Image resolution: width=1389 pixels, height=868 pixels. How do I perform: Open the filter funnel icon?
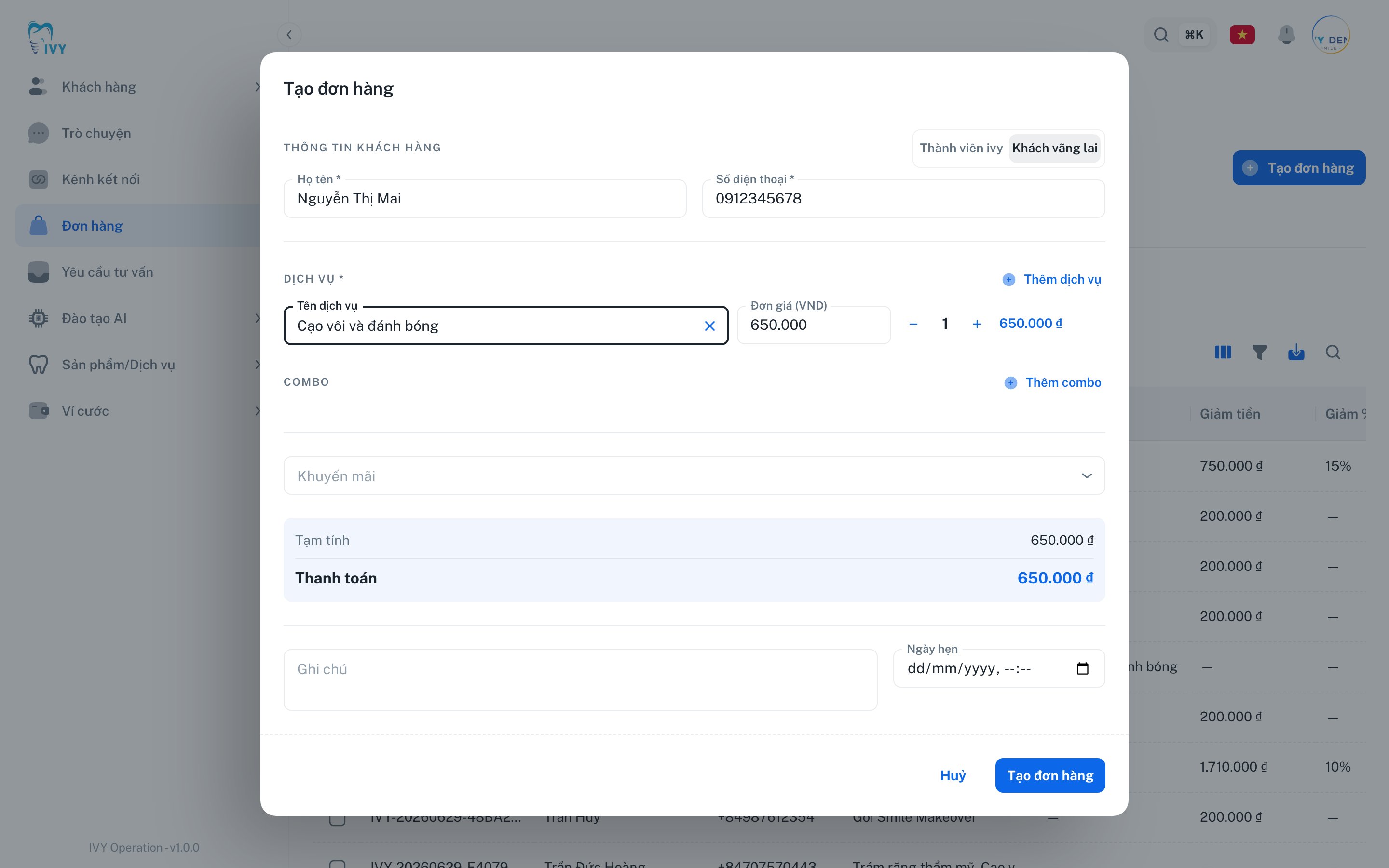1259,352
